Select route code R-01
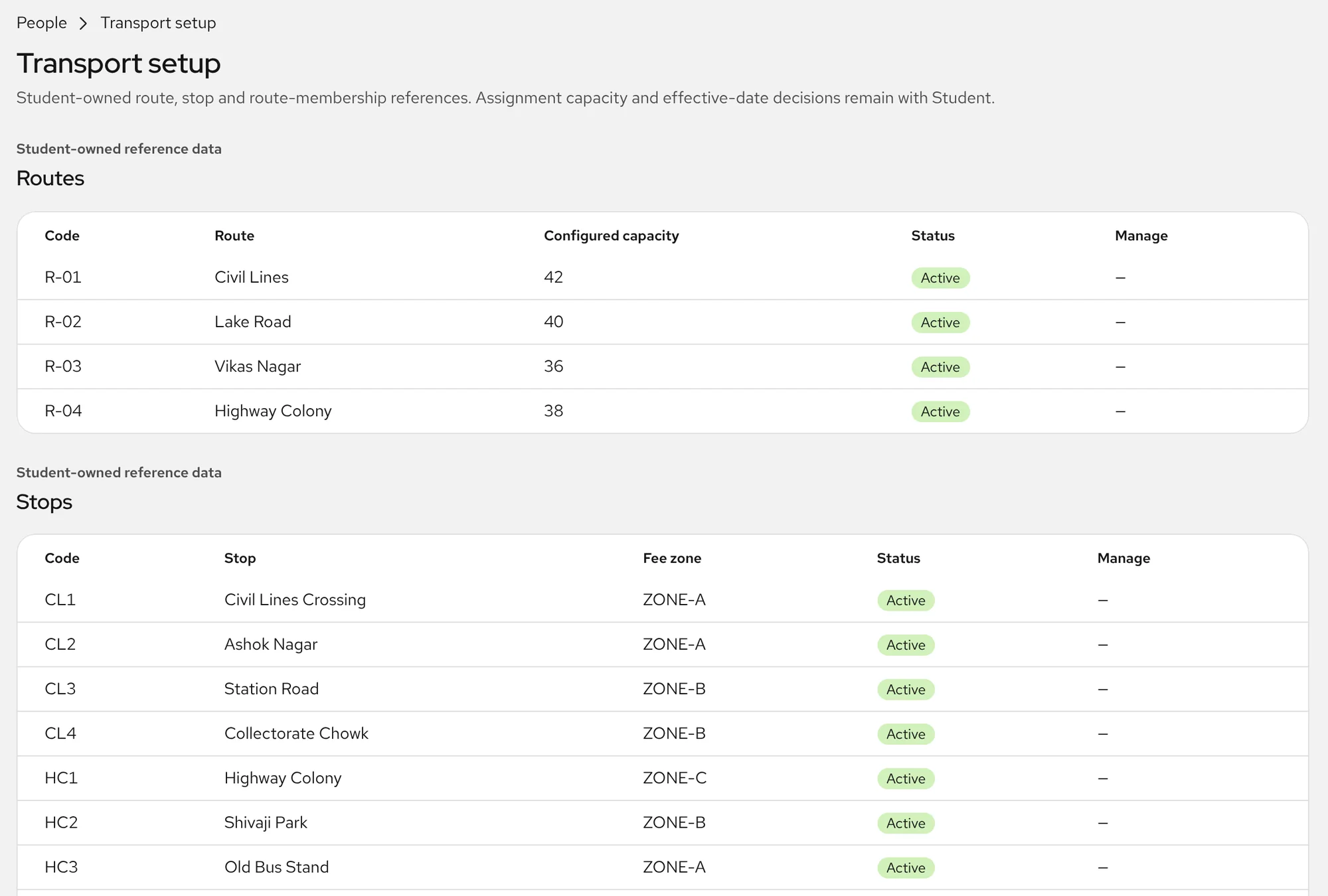The width and height of the screenshot is (1328, 896). (x=63, y=277)
